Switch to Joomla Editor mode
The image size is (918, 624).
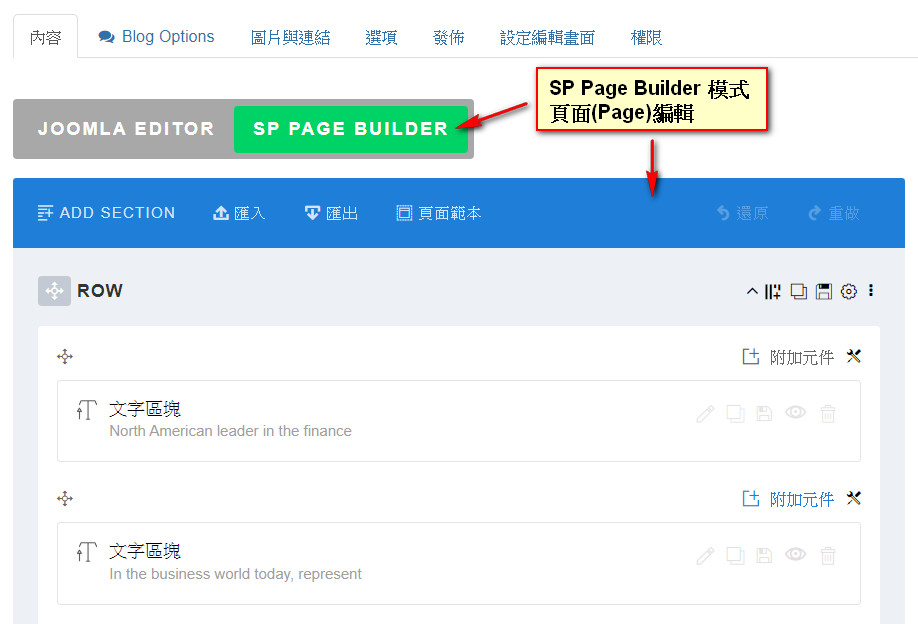point(126,129)
